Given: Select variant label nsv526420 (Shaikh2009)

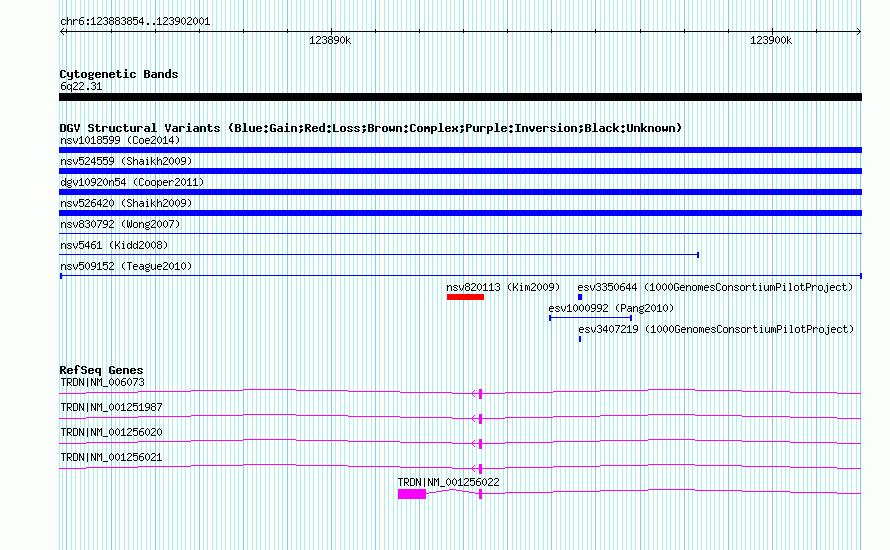Looking at the screenshot, I should coord(126,203).
